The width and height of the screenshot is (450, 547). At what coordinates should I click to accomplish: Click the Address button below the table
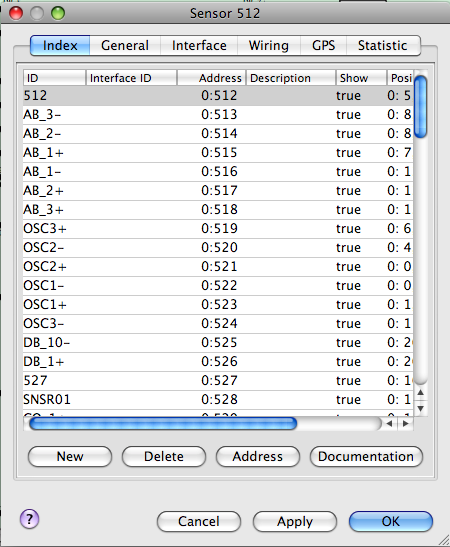tap(258, 456)
